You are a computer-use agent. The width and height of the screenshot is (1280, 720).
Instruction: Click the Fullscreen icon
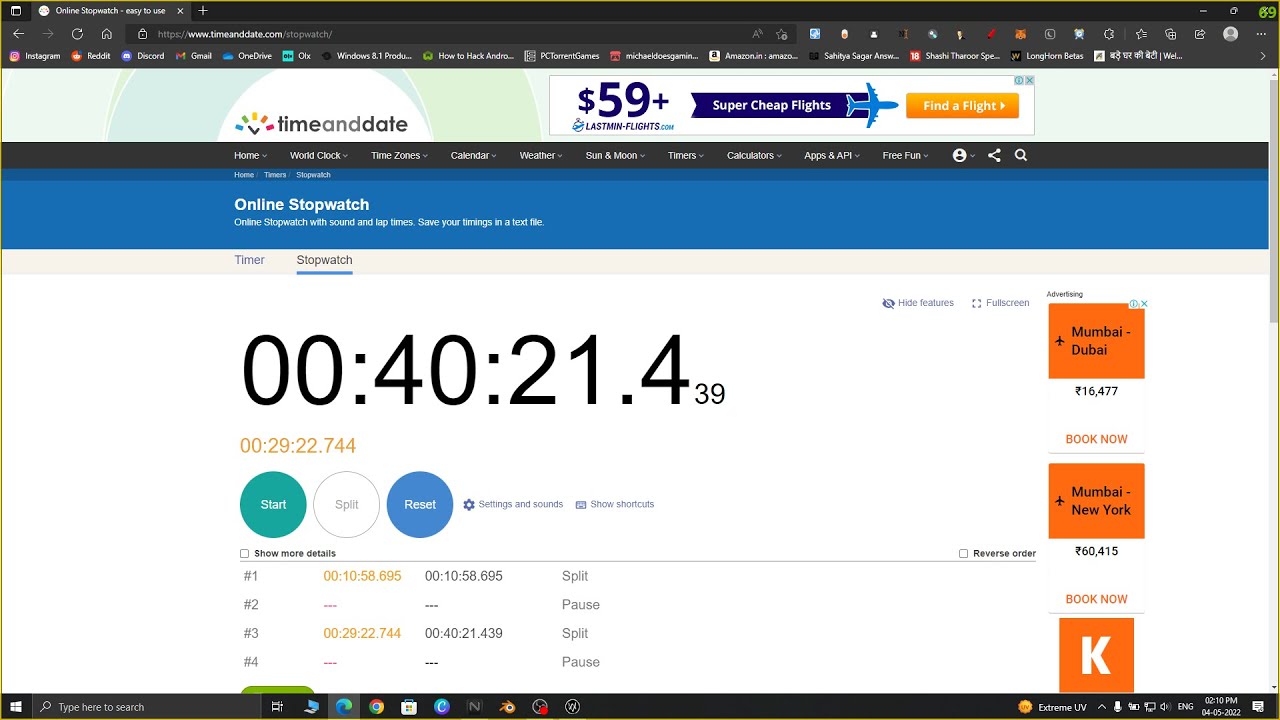tap(977, 303)
